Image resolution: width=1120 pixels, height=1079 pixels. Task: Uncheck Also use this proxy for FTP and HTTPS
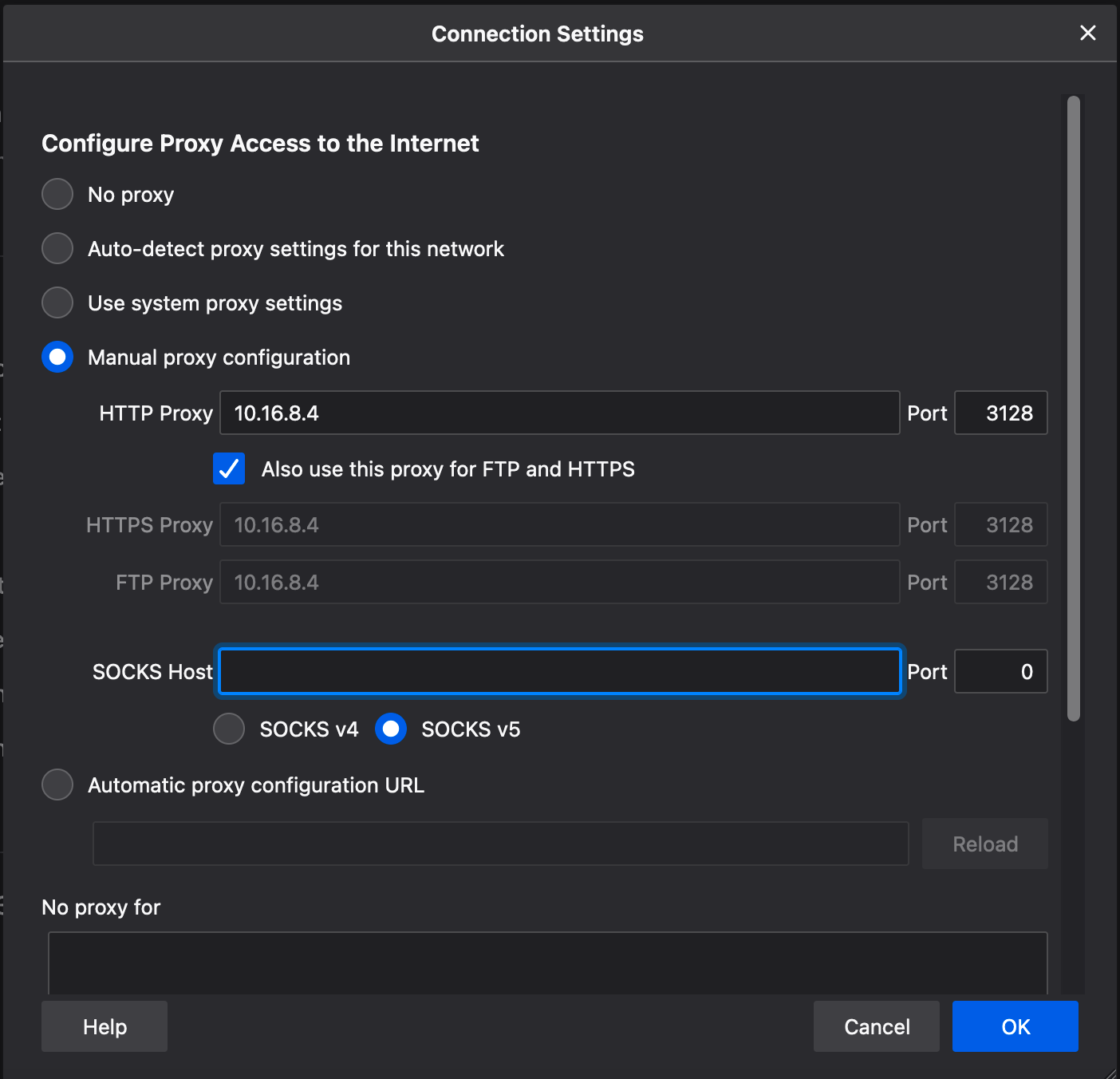229,468
